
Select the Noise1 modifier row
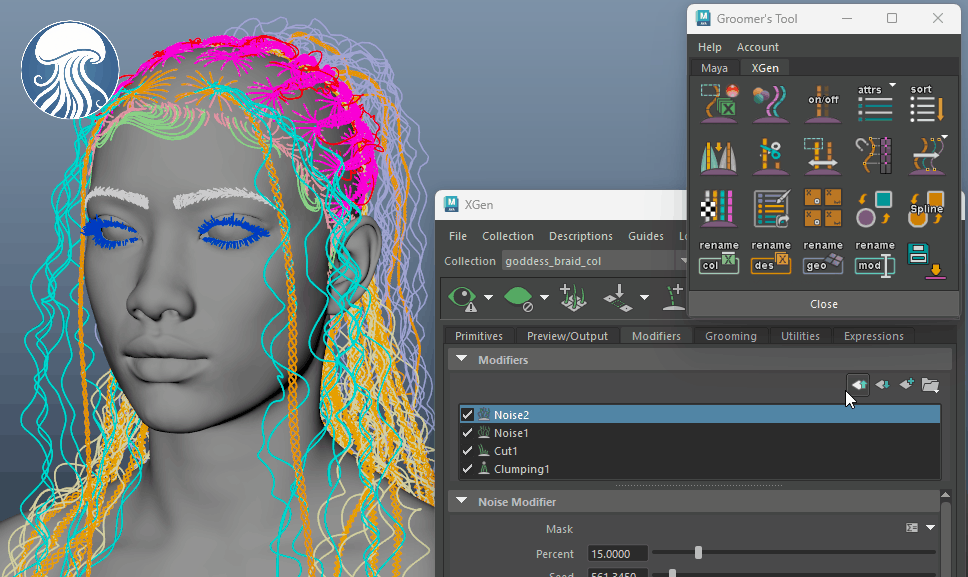(x=699, y=433)
